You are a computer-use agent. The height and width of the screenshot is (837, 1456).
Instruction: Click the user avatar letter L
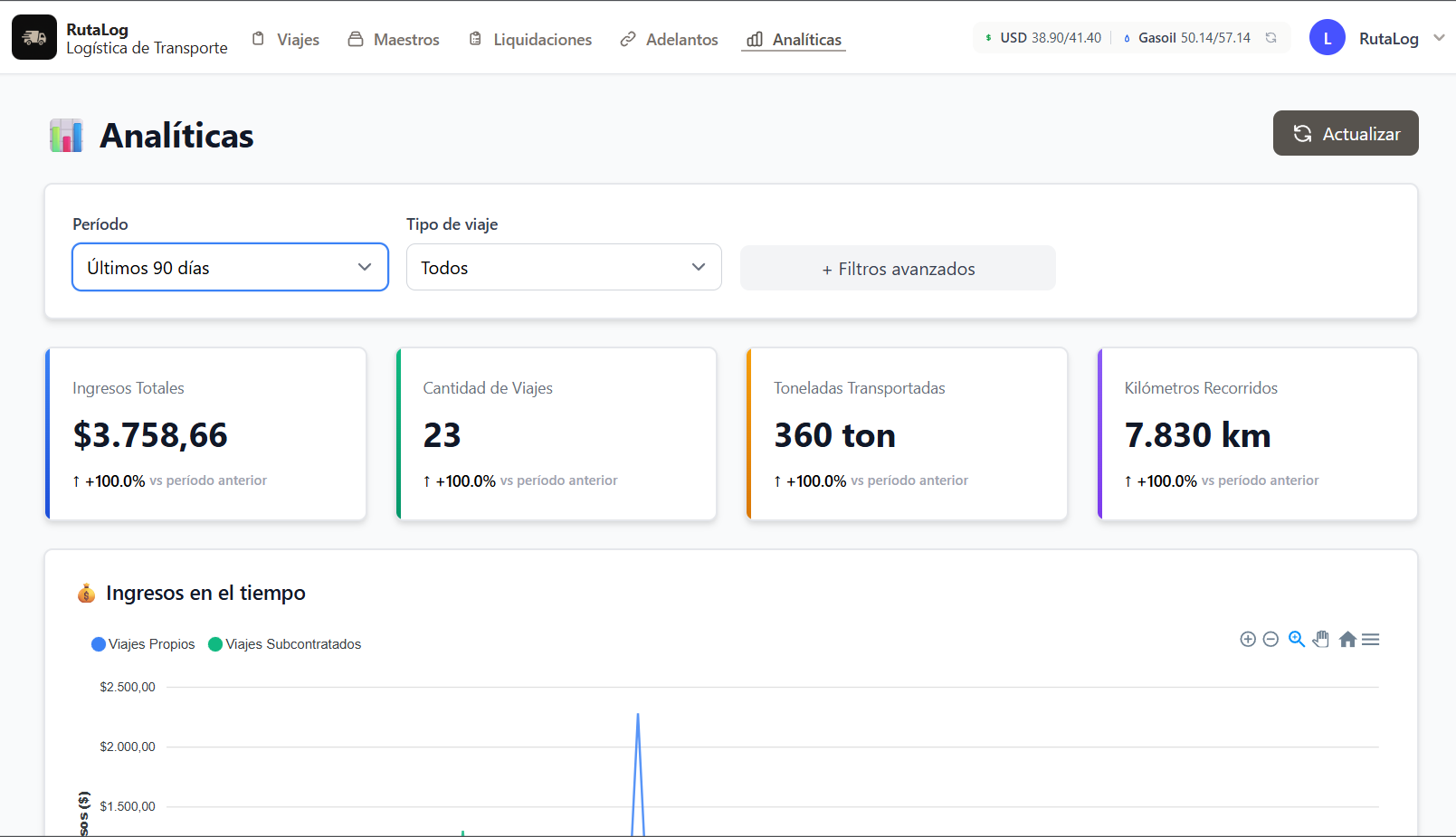[x=1328, y=38]
